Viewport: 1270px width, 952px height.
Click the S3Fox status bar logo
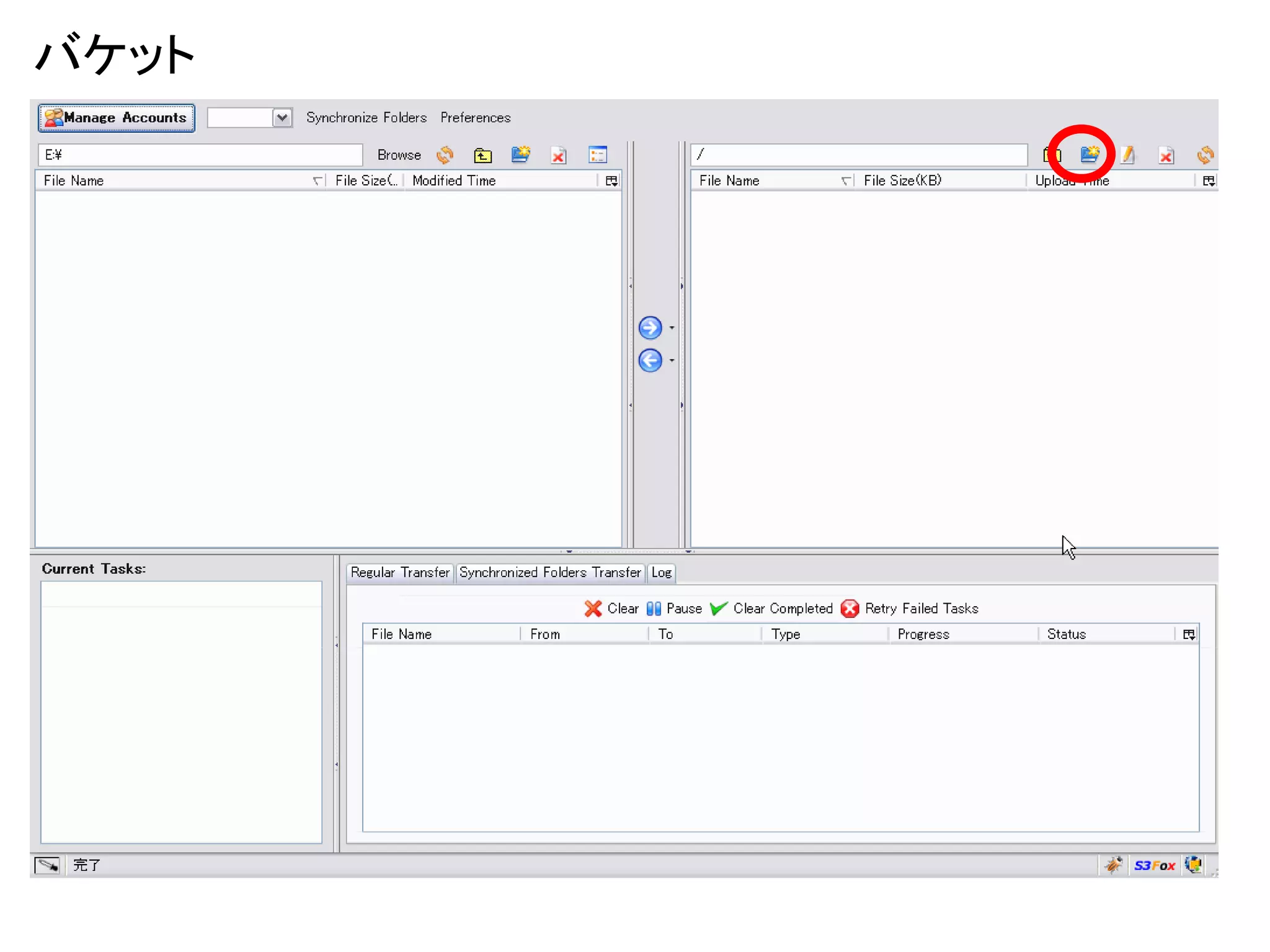click(x=1155, y=866)
